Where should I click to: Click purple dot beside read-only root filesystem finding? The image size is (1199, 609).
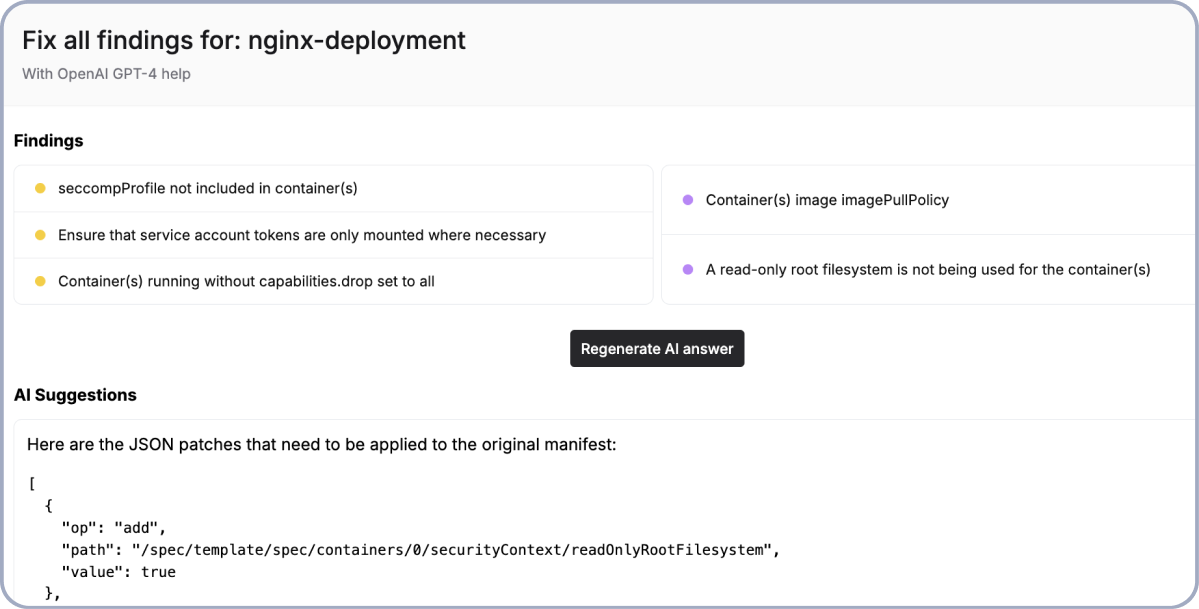687,269
